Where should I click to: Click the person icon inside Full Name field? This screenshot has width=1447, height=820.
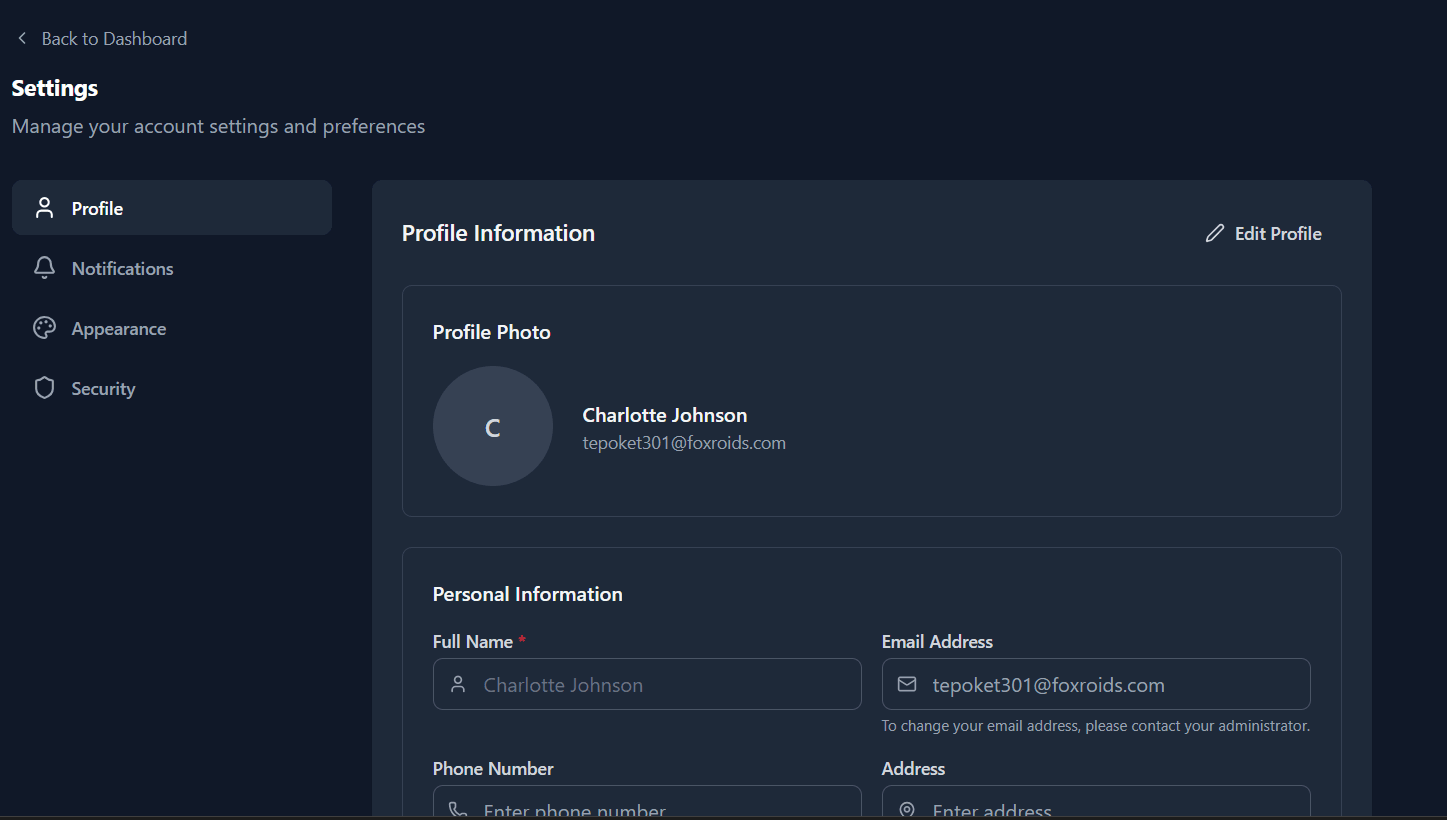(458, 684)
